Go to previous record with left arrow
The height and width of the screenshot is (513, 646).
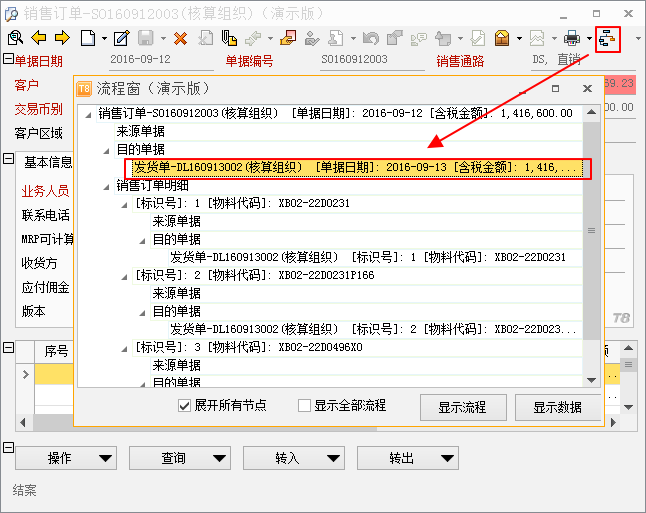click(x=39, y=38)
